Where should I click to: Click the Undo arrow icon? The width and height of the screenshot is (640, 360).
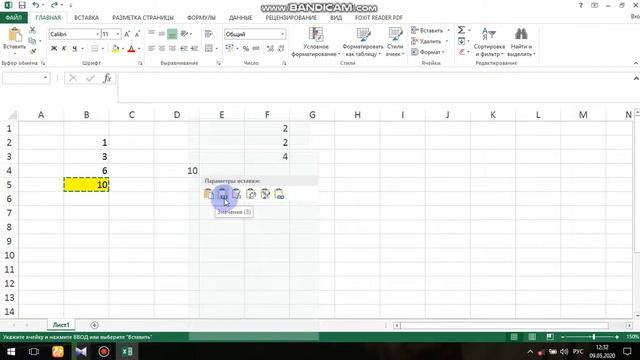(36, 5)
